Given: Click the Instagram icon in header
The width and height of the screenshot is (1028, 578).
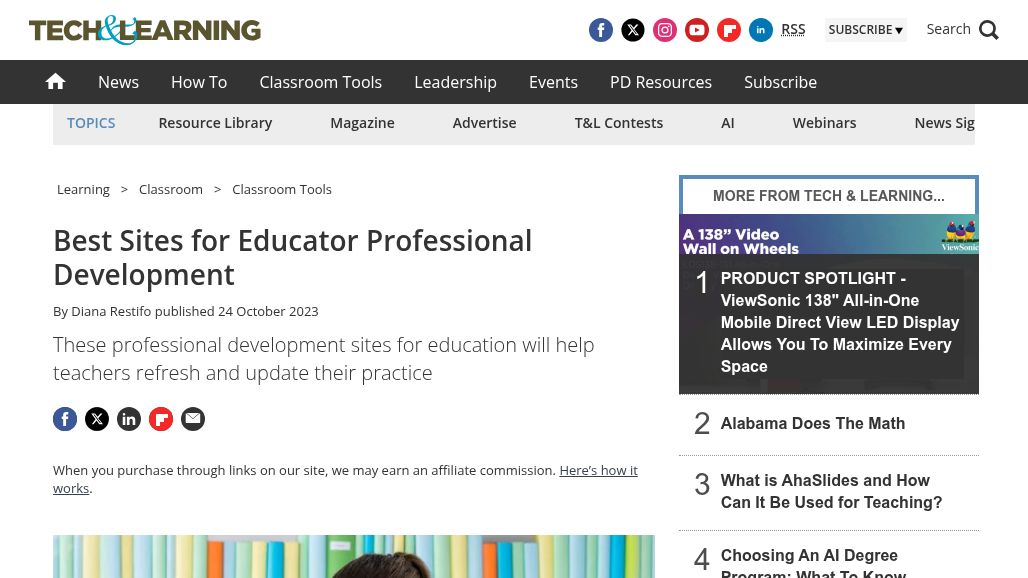Looking at the screenshot, I should click(665, 30).
